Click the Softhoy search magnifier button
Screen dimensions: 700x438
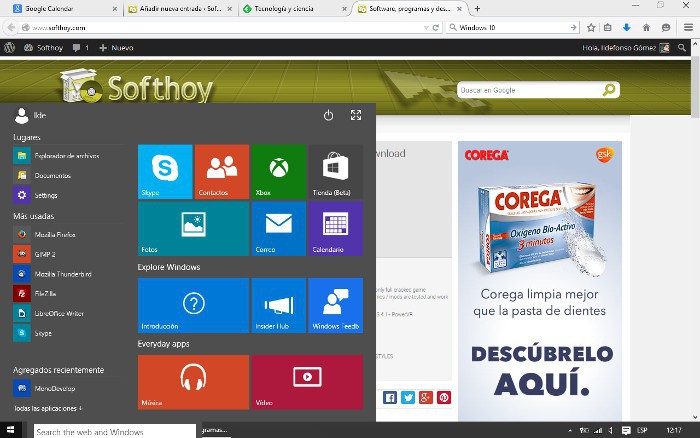point(609,90)
